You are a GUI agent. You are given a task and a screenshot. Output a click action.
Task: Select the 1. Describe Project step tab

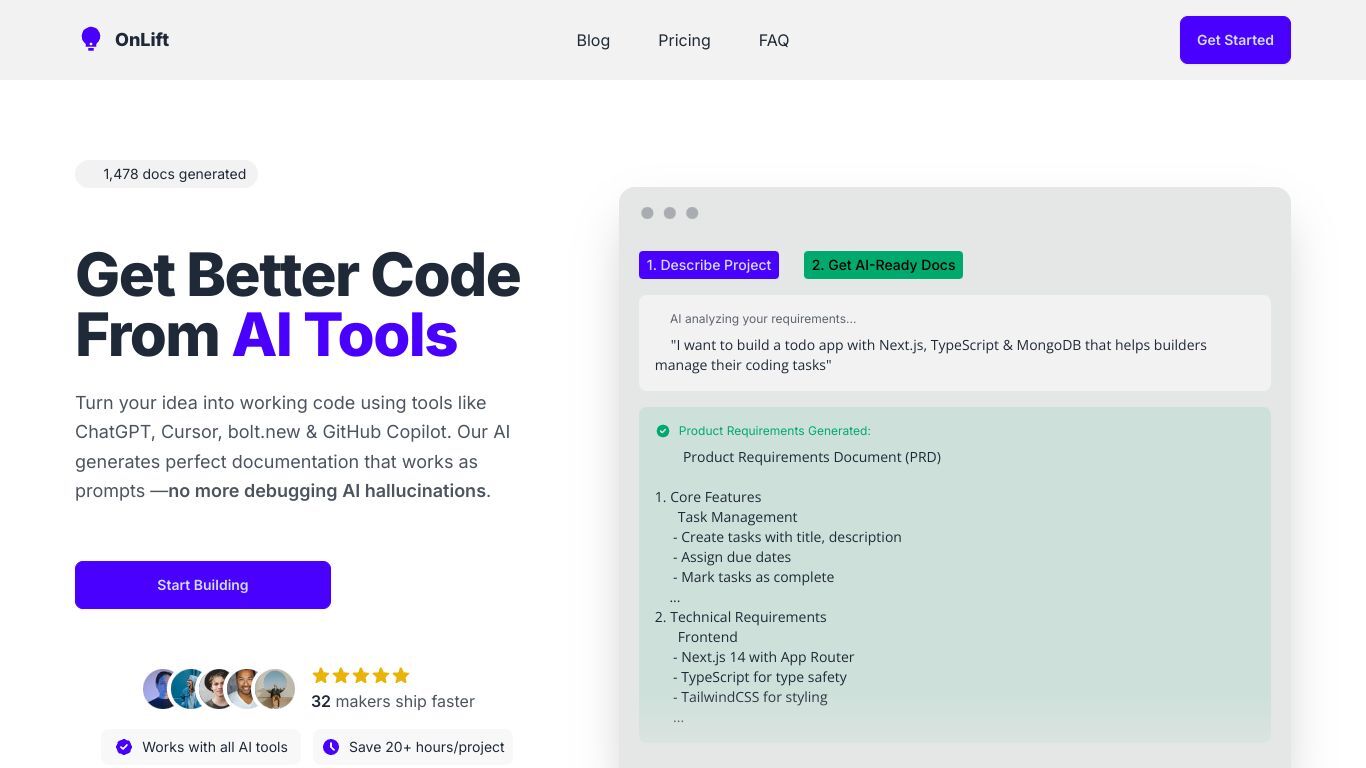pyautogui.click(x=709, y=265)
